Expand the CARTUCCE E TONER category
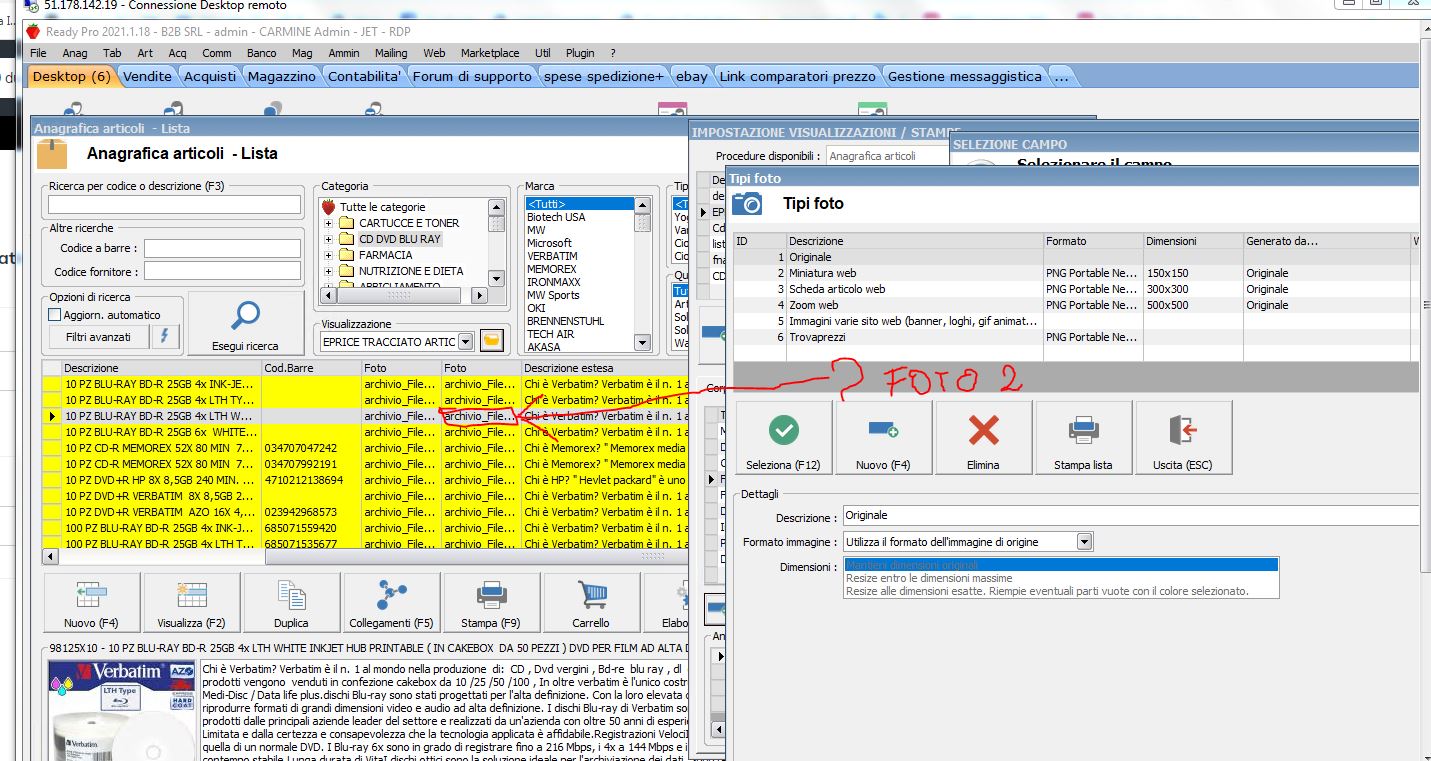Image resolution: width=1431 pixels, height=761 pixels. pos(328,223)
